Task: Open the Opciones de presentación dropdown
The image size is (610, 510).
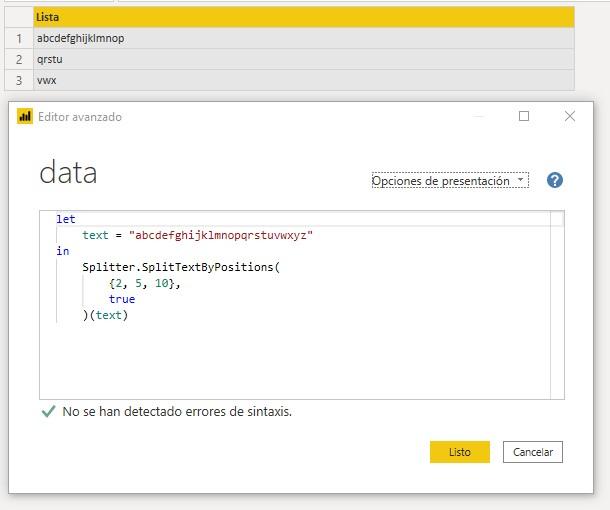Action: pyautogui.click(x=449, y=181)
